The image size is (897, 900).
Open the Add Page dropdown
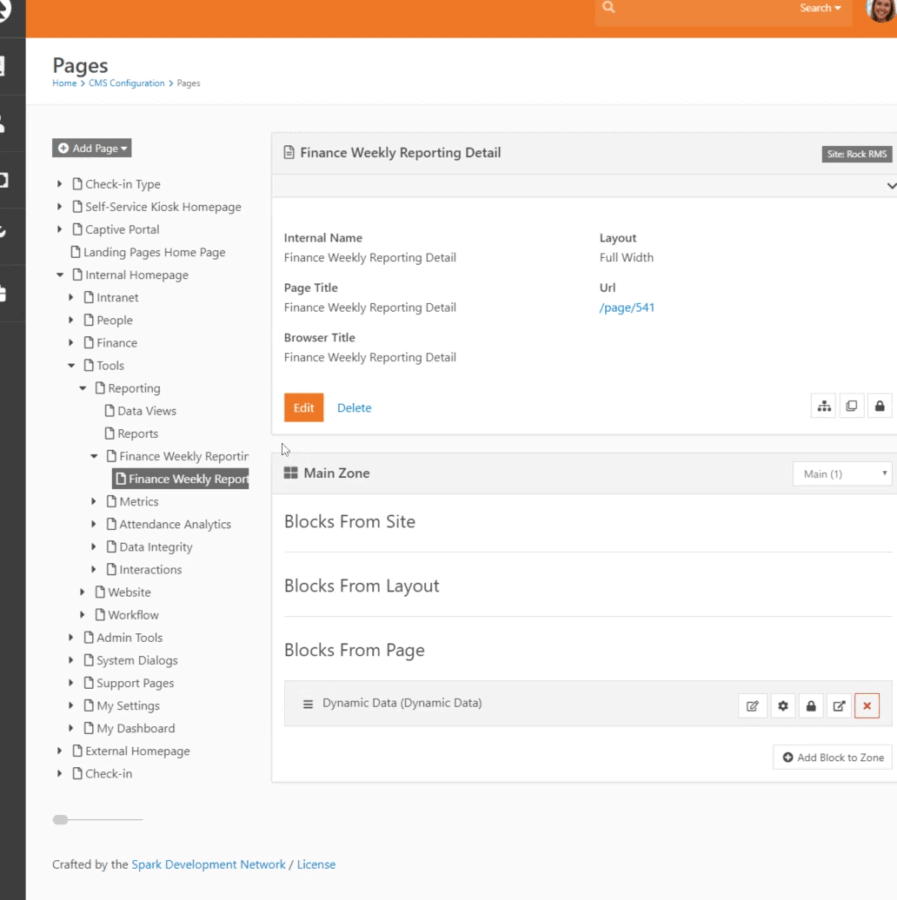coord(92,148)
